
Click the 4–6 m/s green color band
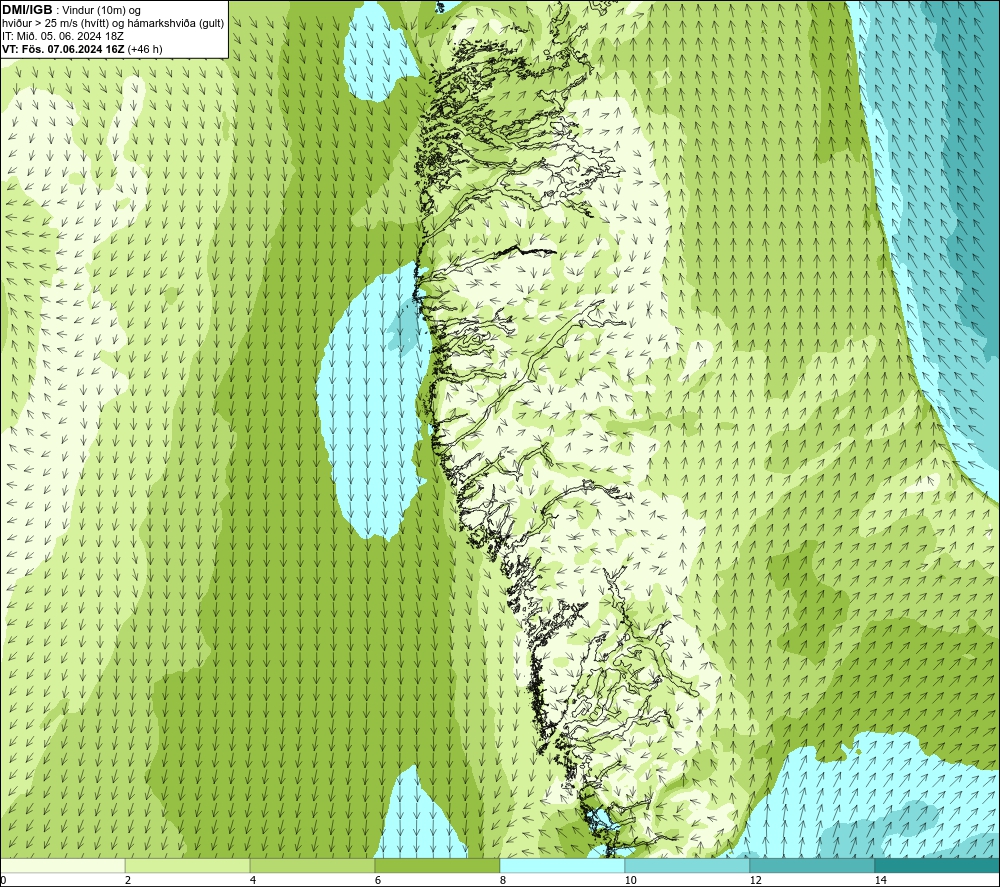[312, 865]
